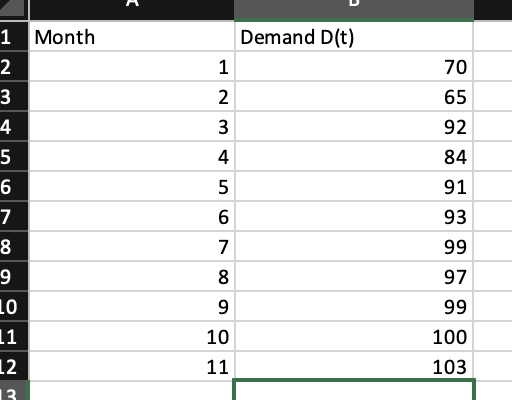
Task: Select the entire sheet using corner triangle
Action: point(12,8)
